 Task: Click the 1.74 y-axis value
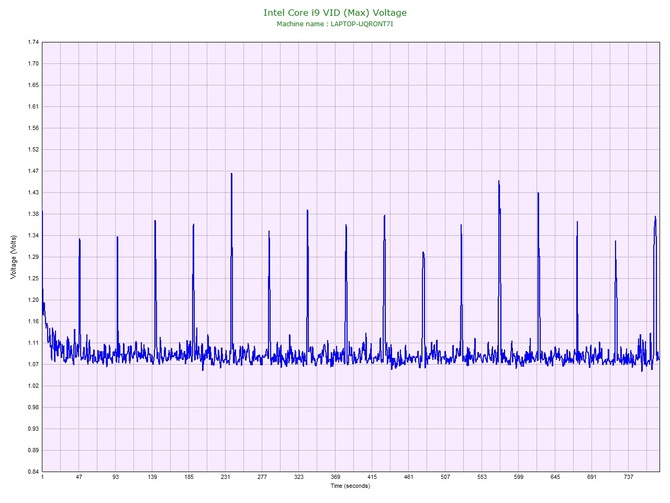[33, 42]
